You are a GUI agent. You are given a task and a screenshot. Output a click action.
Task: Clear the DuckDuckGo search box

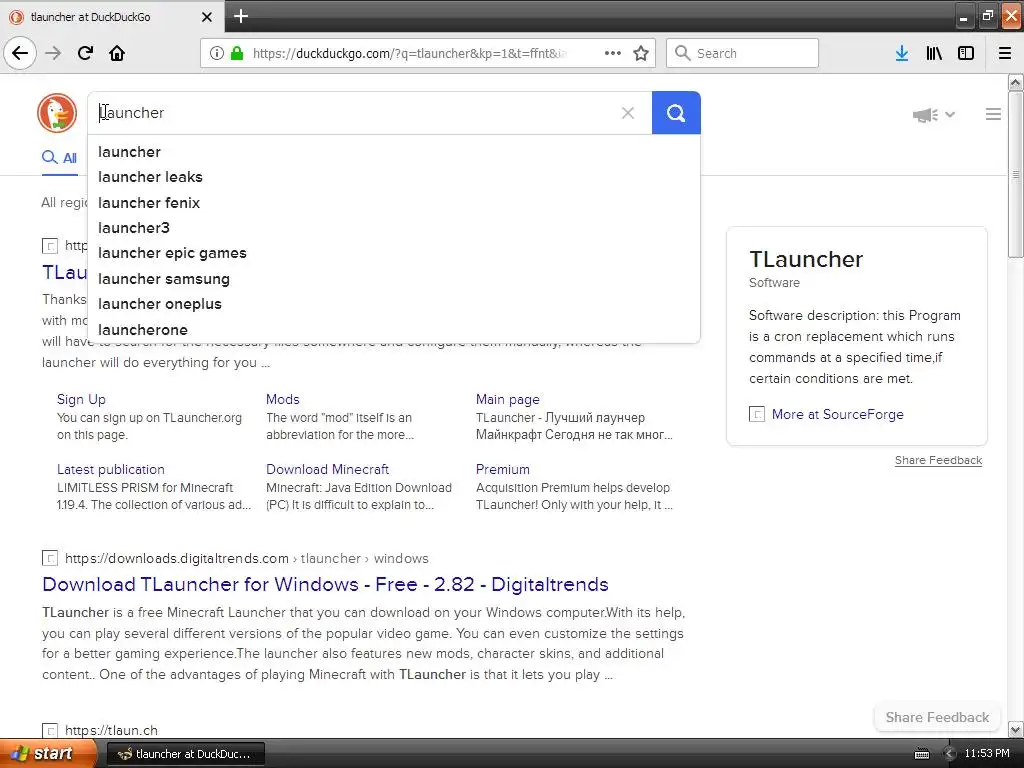(x=628, y=113)
